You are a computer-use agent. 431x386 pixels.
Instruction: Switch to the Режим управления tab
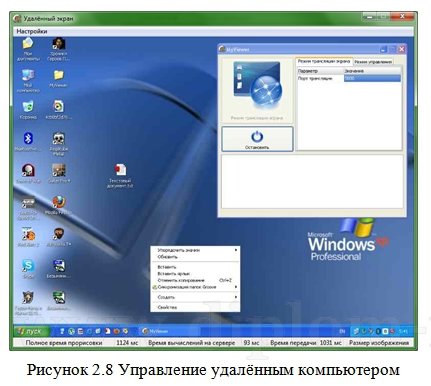[x=373, y=62]
